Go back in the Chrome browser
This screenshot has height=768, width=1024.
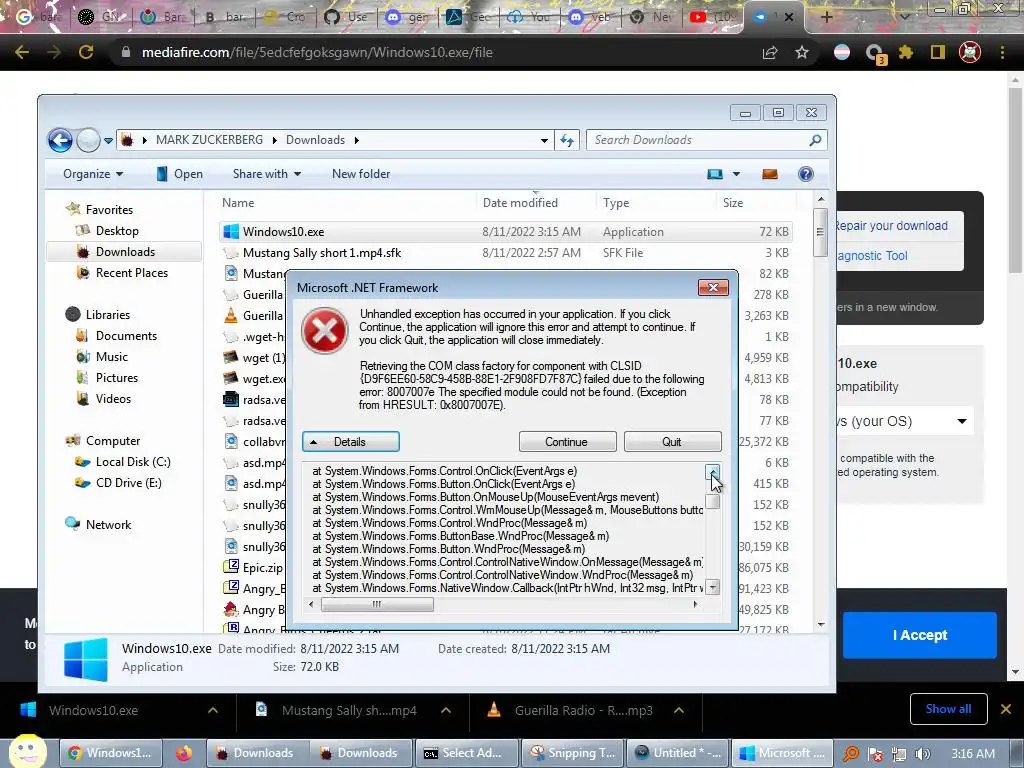[22, 52]
